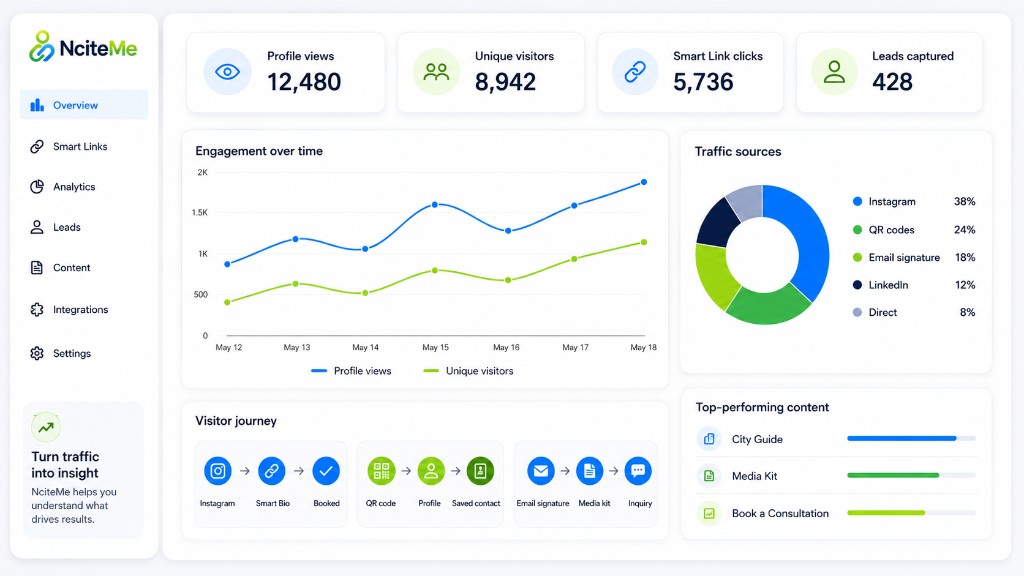Image resolution: width=1024 pixels, height=576 pixels.
Task: Click the 'May 14' axis label
Action: pyautogui.click(x=365, y=347)
